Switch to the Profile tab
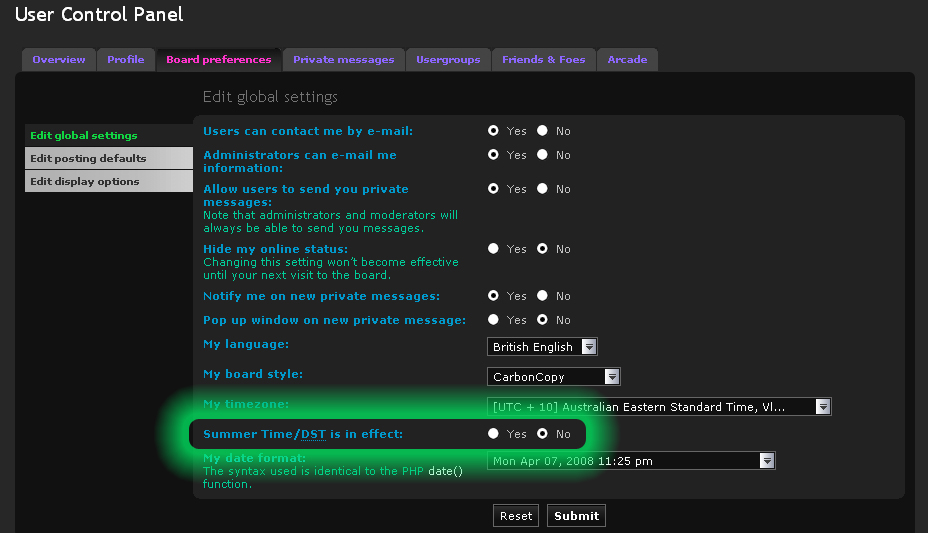 (x=126, y=60)
